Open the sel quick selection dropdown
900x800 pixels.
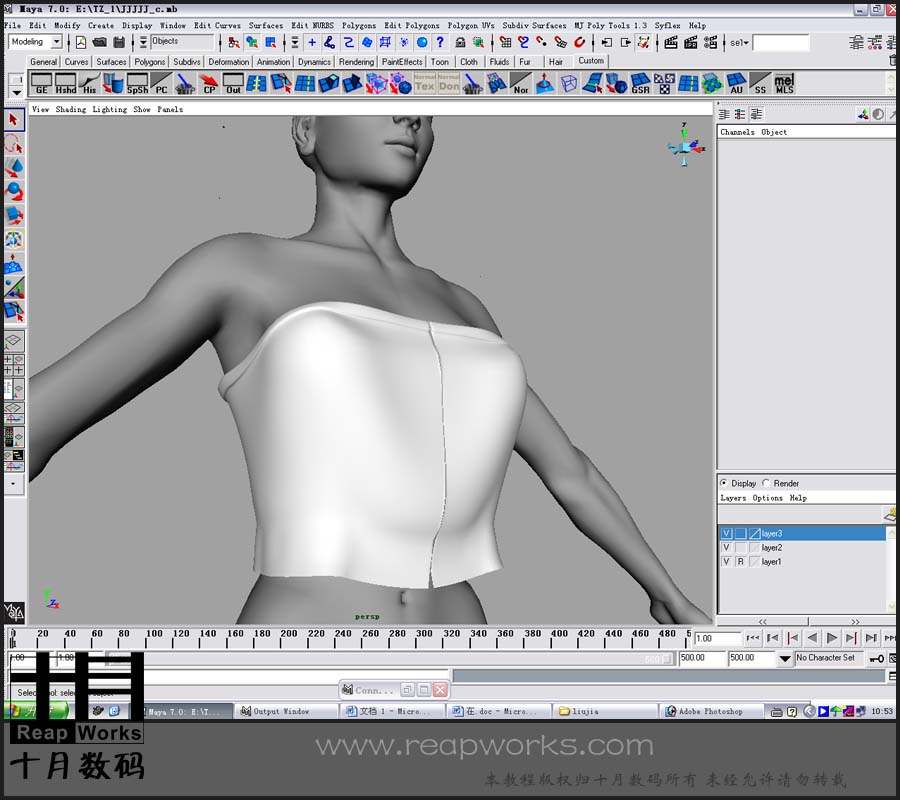[739, 42]
